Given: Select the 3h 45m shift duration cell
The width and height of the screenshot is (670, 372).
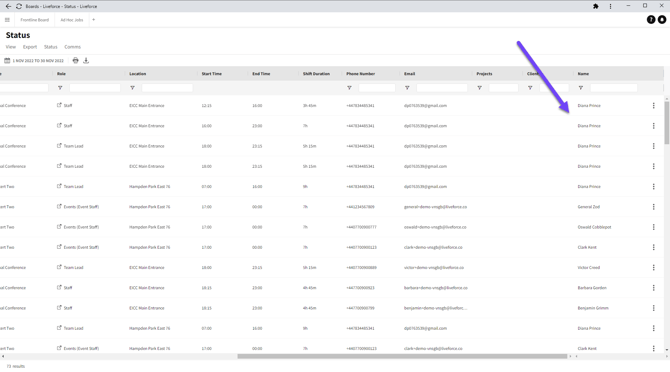Looking at the screenshot, I should coord(309,105).
